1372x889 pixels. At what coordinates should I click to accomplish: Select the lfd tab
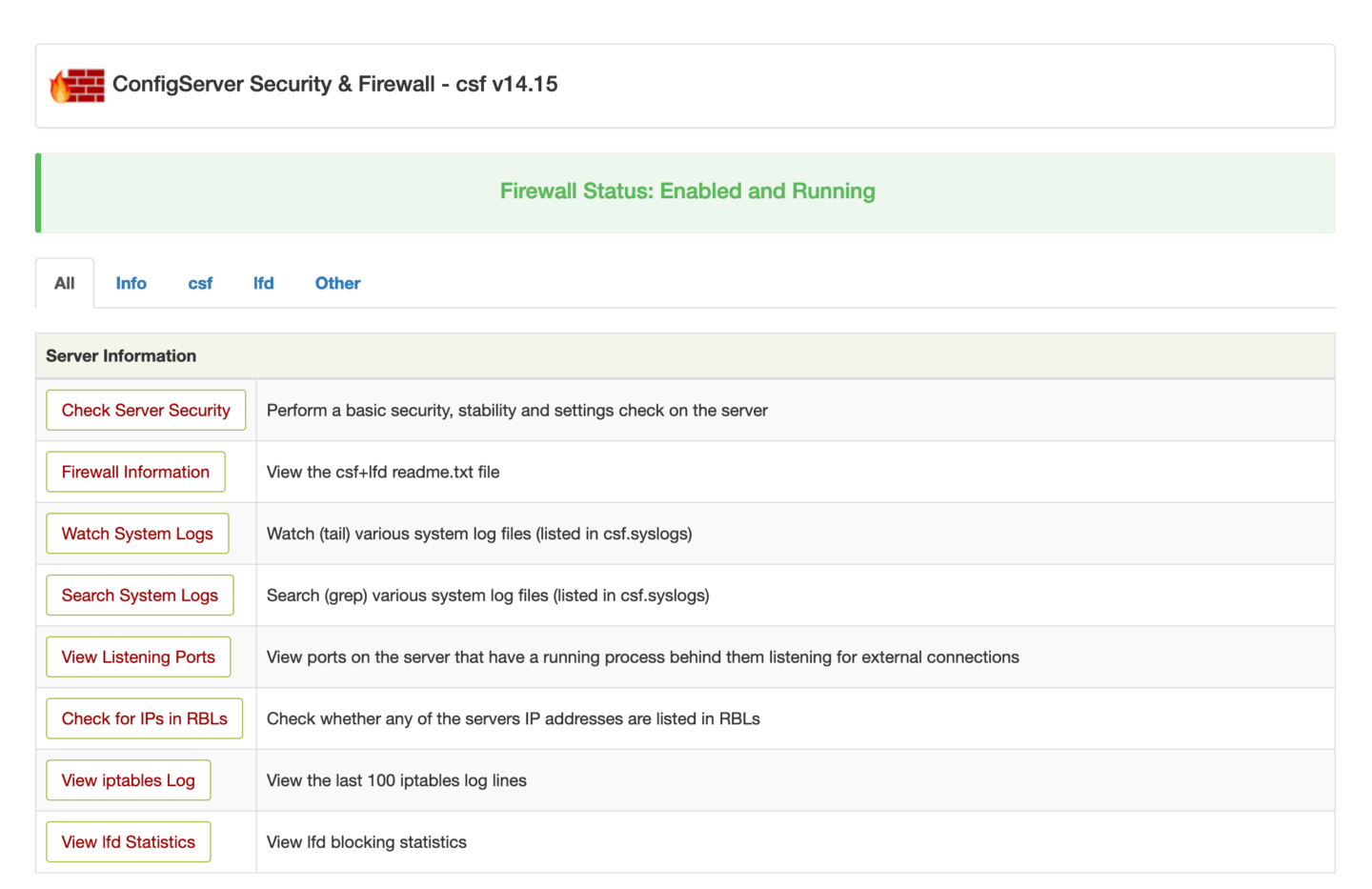pos(263,283)
